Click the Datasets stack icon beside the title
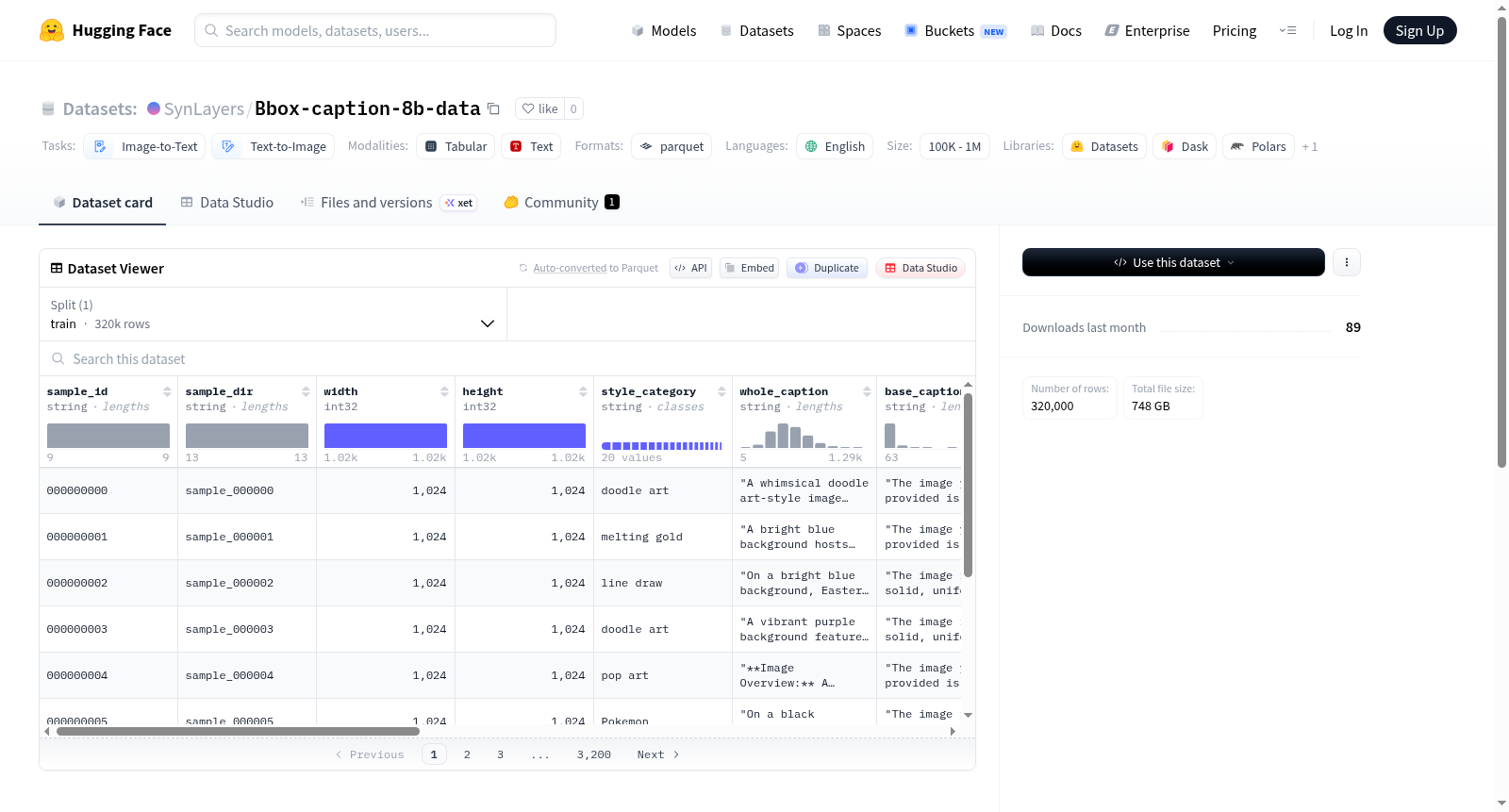This screenshot has width=1509, height=812. [48, 108]
